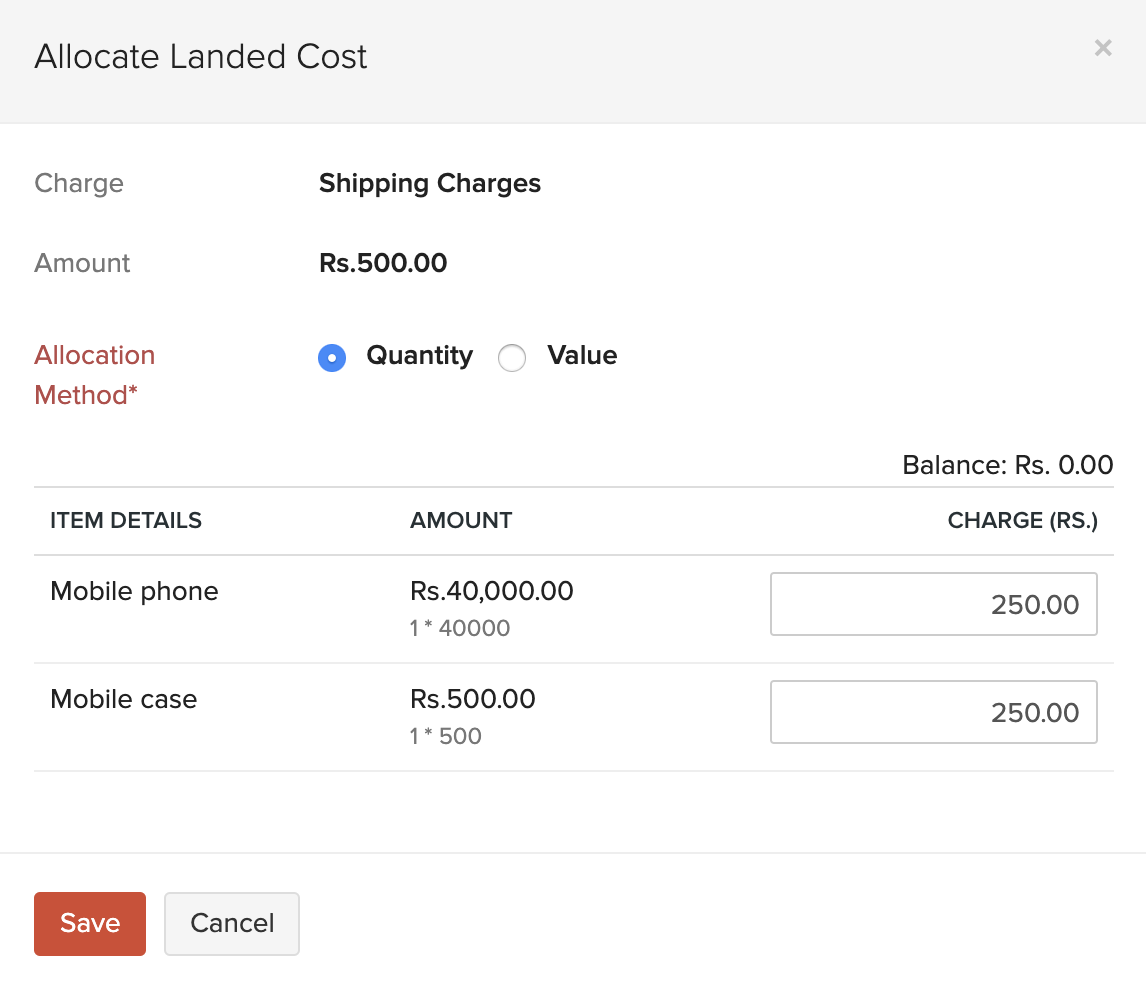Viewport: 1146px width, 984px height.
Task: Click the Rs.40,000.00 amount for Mobile phone
Action: coord(490,591)
